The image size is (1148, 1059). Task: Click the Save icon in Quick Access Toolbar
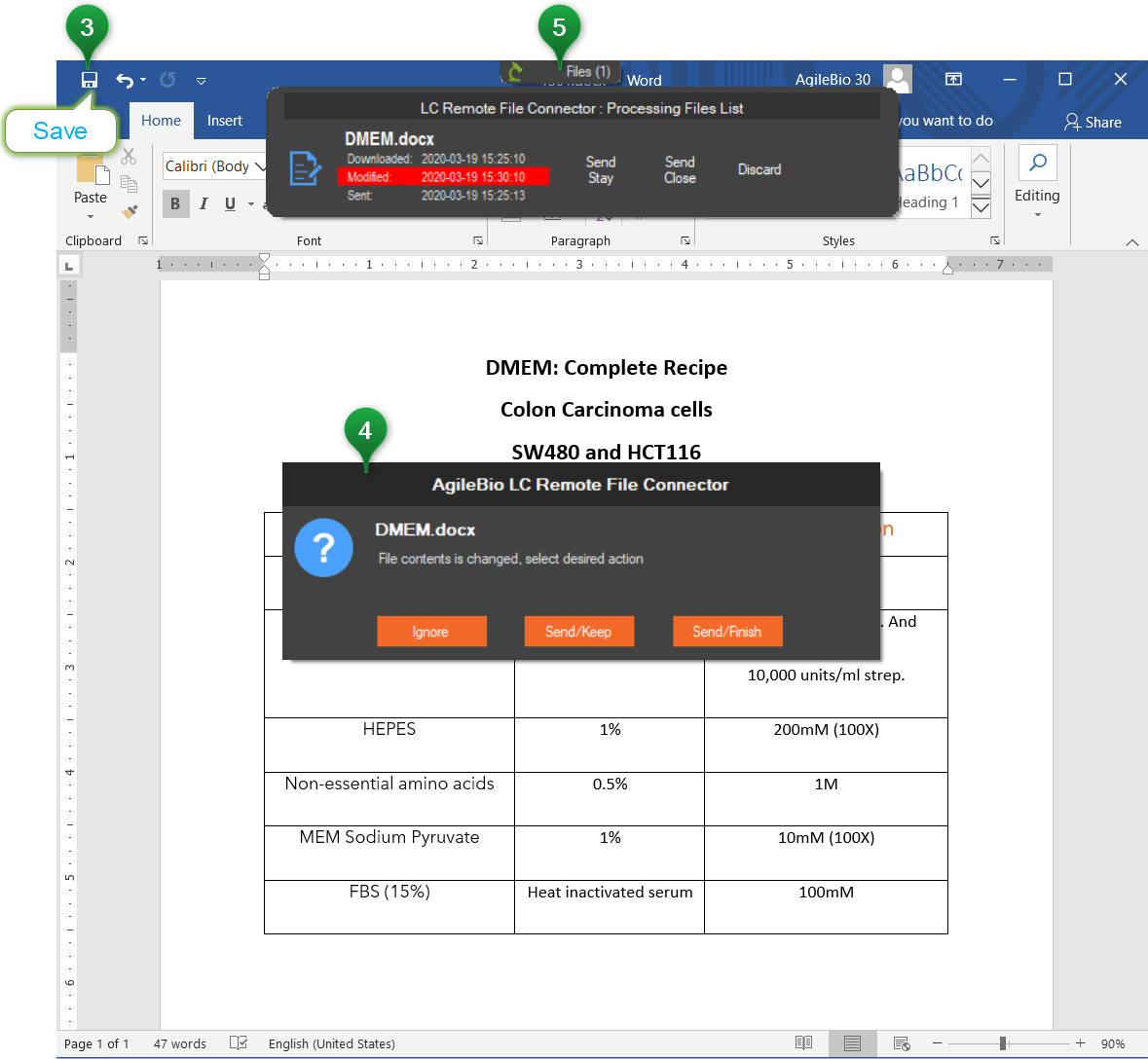[x=90, y=80]
